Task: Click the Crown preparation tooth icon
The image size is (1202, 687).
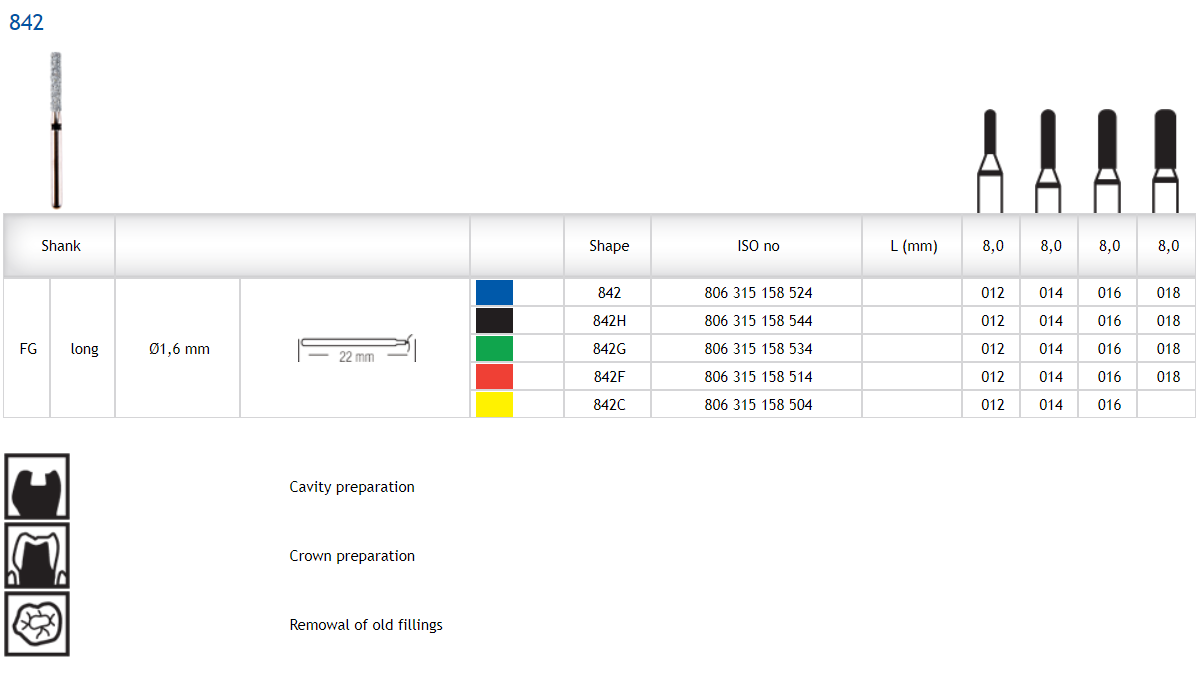Action: 37,556
